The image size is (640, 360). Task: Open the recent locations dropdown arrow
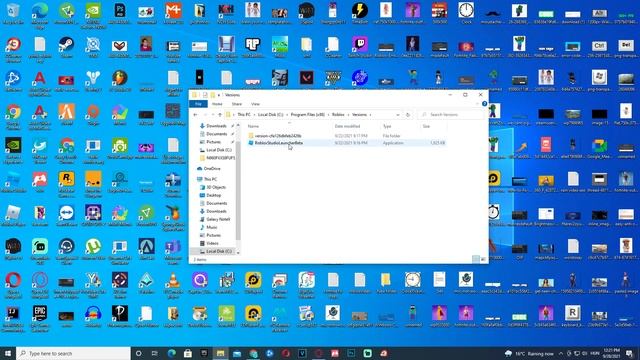tap(213, 115)
